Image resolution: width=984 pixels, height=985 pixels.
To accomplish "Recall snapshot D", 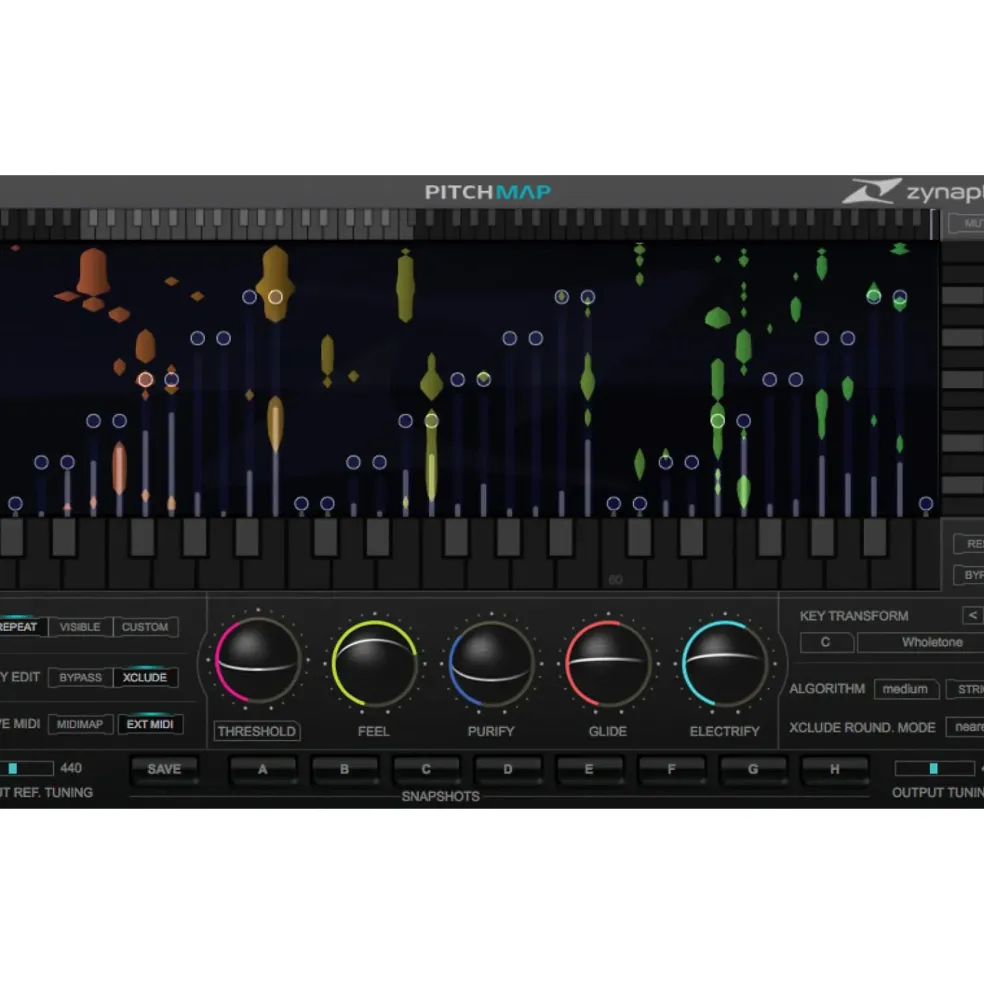I will [x=508, y=770].
